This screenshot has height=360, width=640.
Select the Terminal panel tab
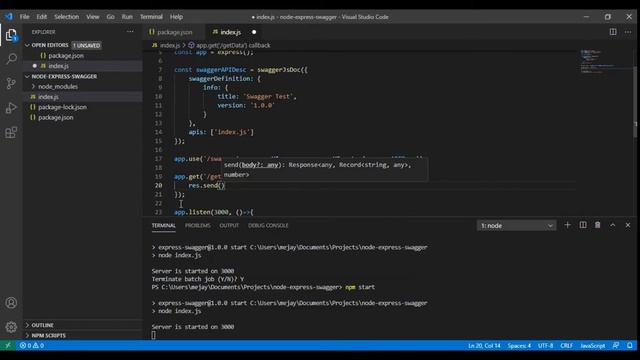[164, 225]
